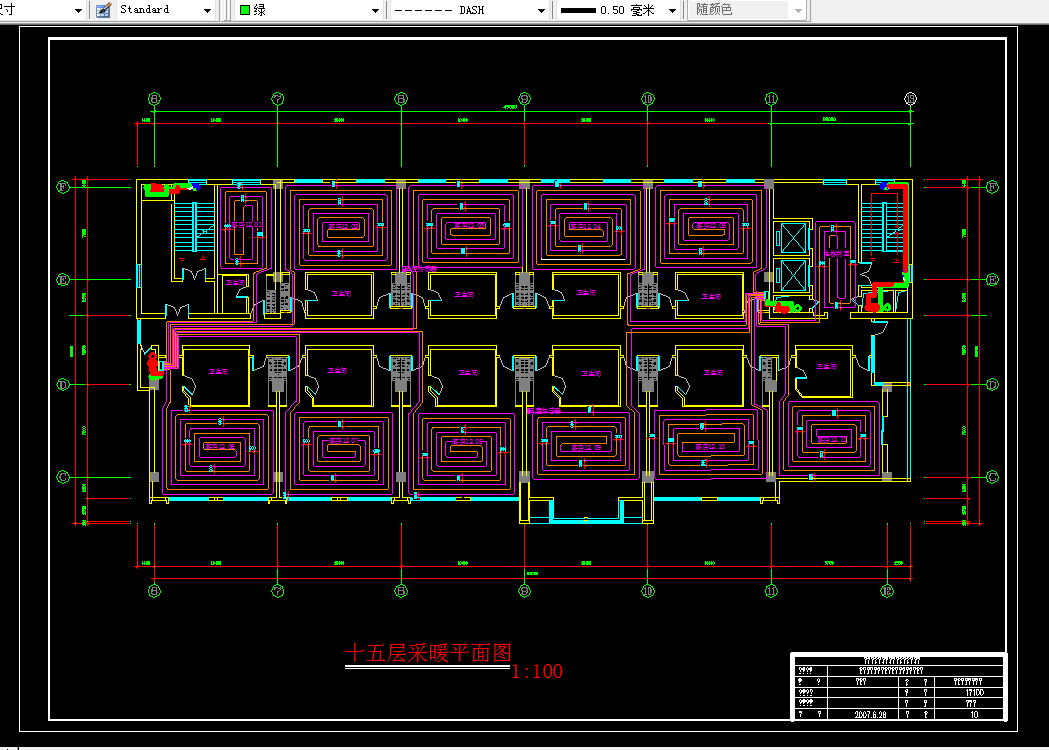Screen dimensions: 1049x750
Task: Select the 1:100 scale text
Action: coord(537,671)
